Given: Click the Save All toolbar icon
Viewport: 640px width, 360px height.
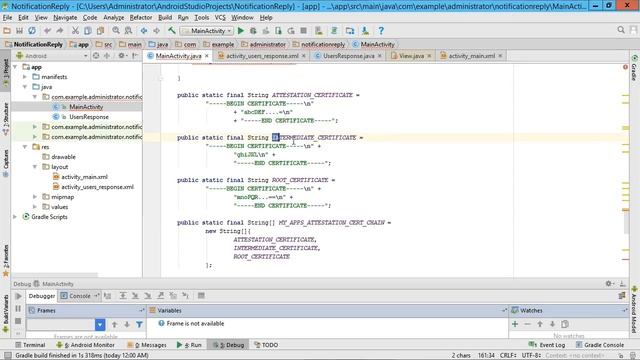Looking at the screenshot, I should tap(19, 31).
